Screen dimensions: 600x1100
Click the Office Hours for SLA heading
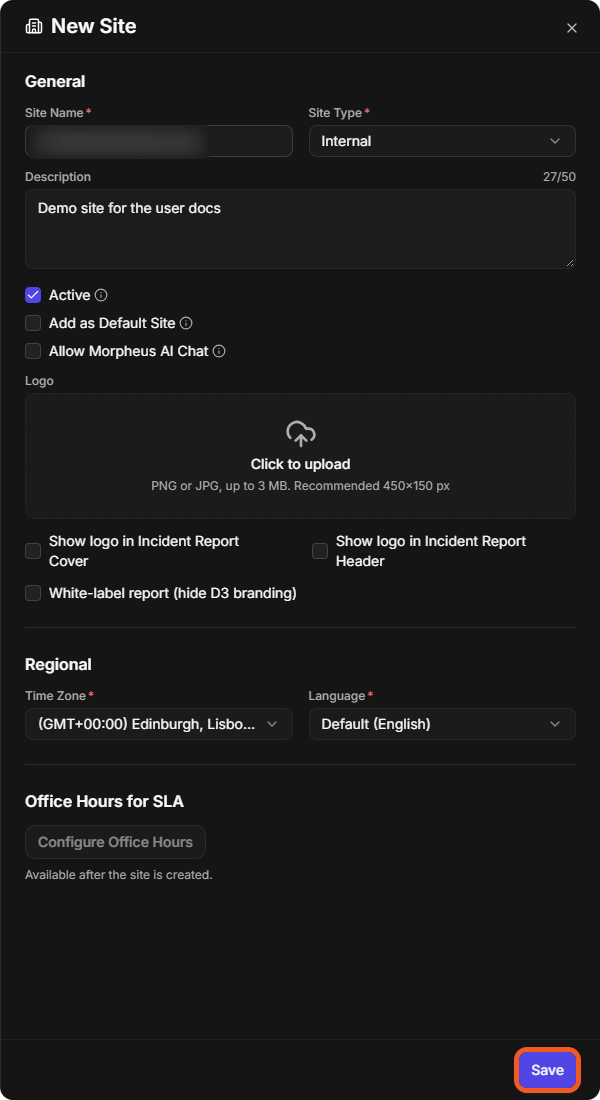pyautogui.click(x=105, y=801)
